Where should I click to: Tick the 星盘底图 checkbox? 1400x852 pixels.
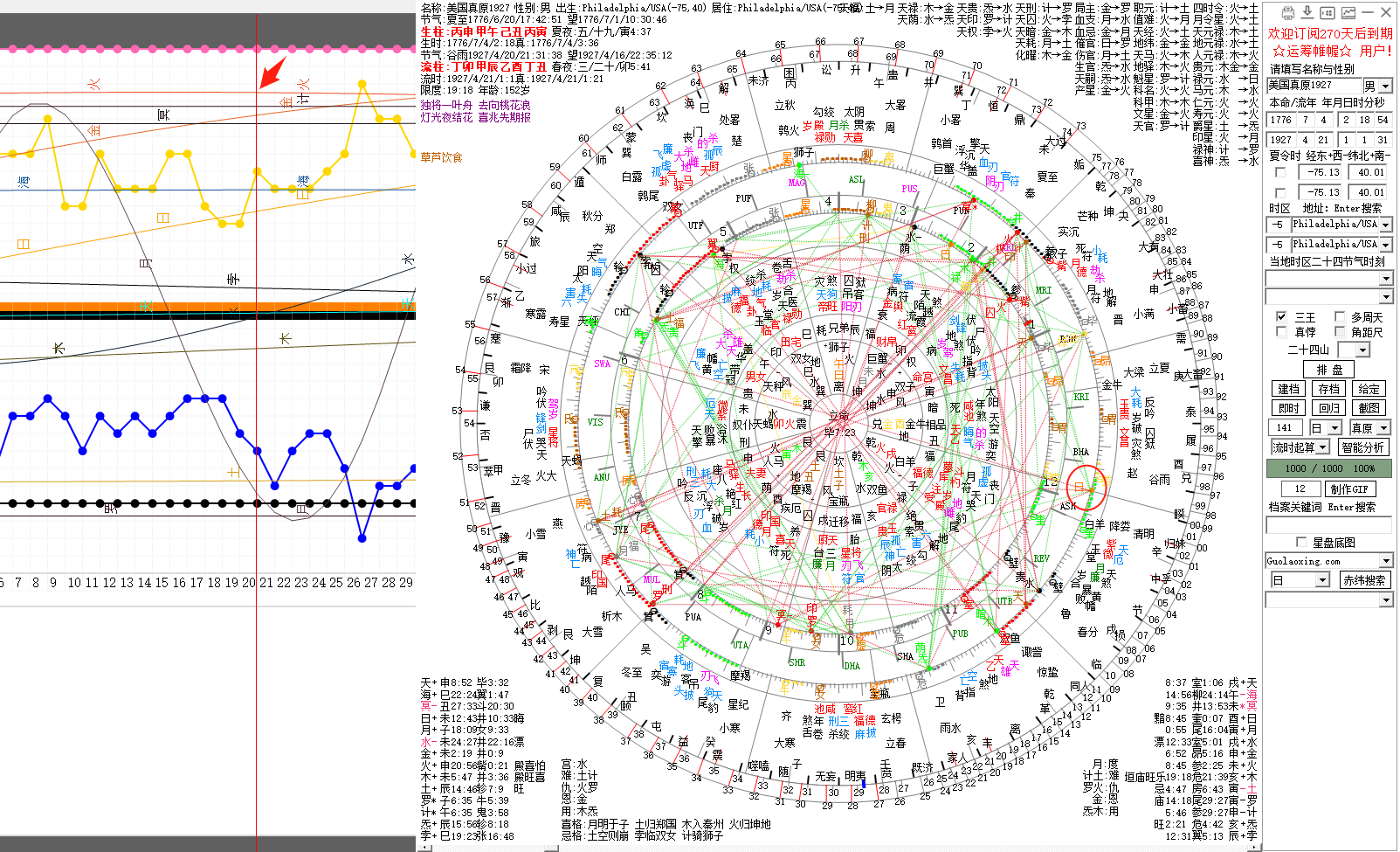coord(1301,542)
